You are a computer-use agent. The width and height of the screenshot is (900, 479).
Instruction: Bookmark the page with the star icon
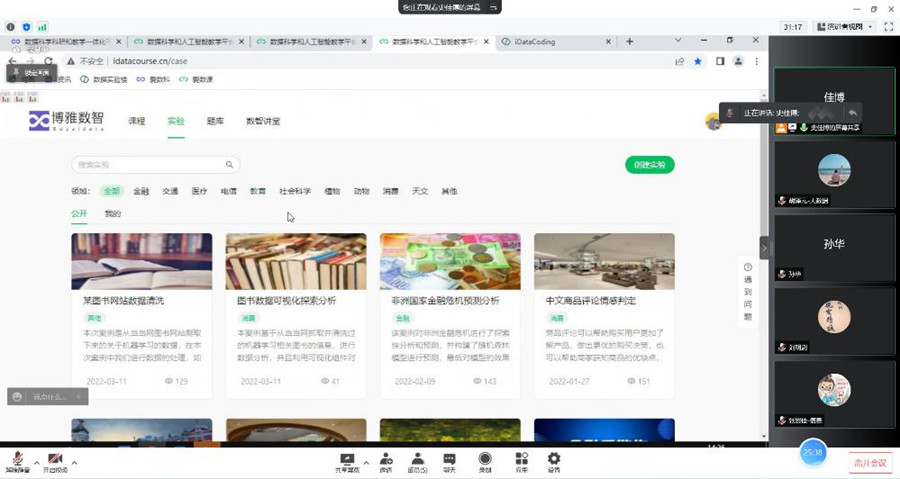(697, 61)
